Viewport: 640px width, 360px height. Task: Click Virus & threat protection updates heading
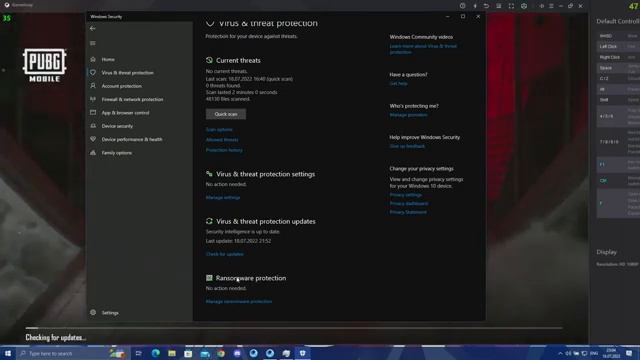[x=266, y=222]
